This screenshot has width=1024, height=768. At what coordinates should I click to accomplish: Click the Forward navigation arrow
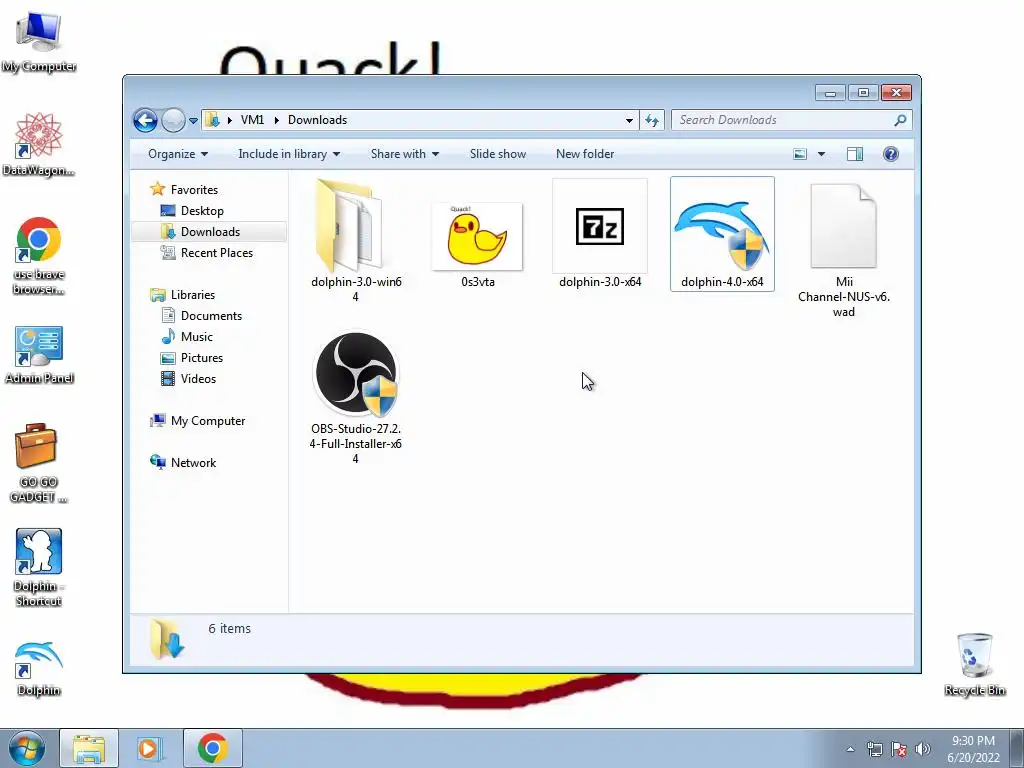pos(173,120)
